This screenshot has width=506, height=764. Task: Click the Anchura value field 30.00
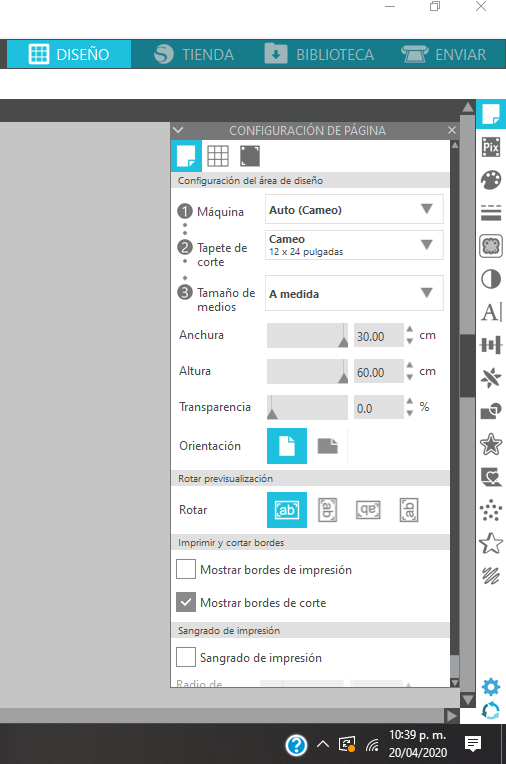(x=379, y=336)
